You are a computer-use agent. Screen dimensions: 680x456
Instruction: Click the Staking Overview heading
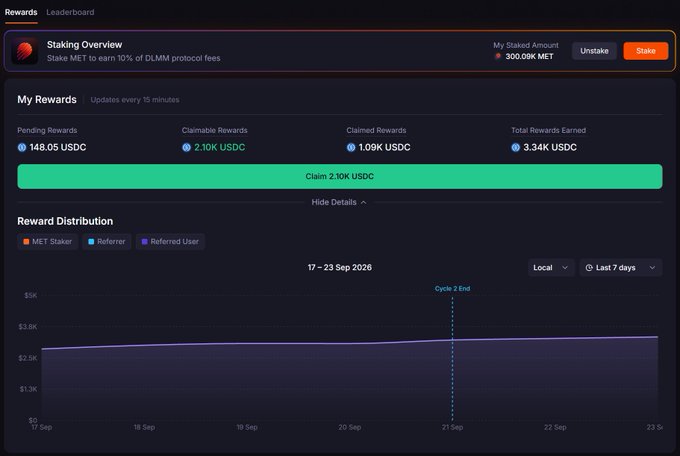tap(85, 45)
